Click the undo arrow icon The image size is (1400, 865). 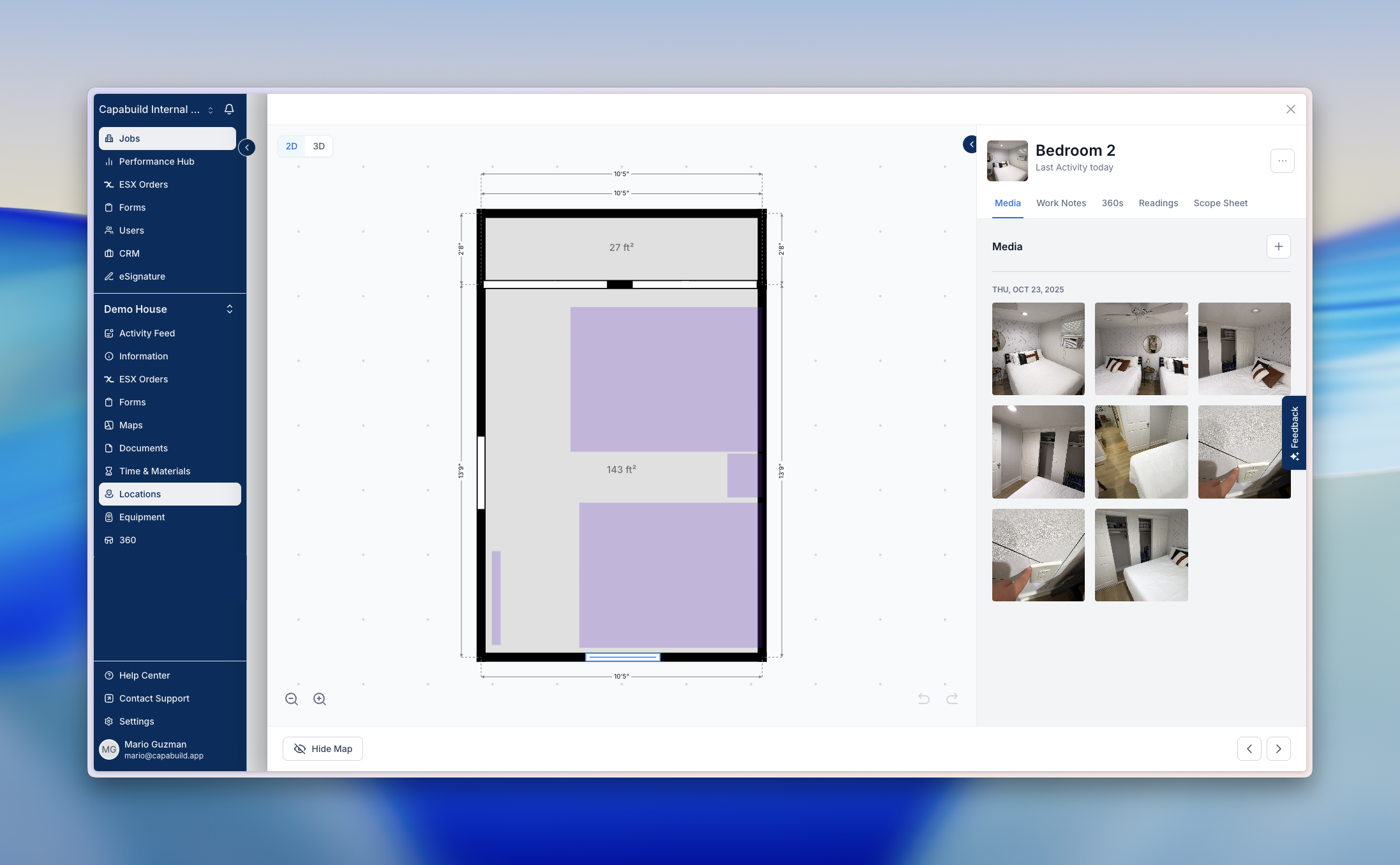coord(923,699)
